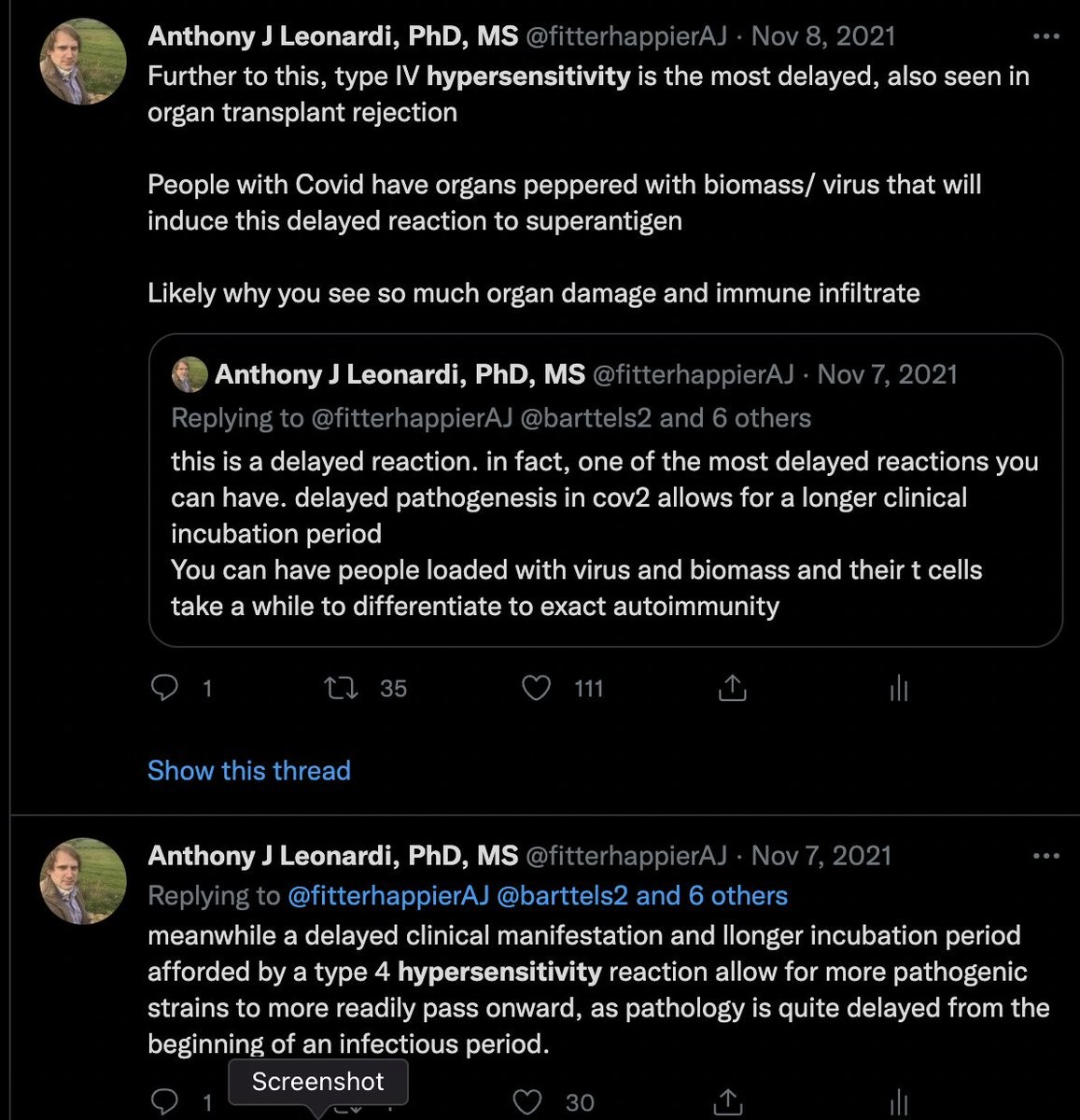Viewport: 1080px width, 1120px height.
Task: Reply to the bottom type 4 hypersensitivity tweet
Action: (165, 1101)
